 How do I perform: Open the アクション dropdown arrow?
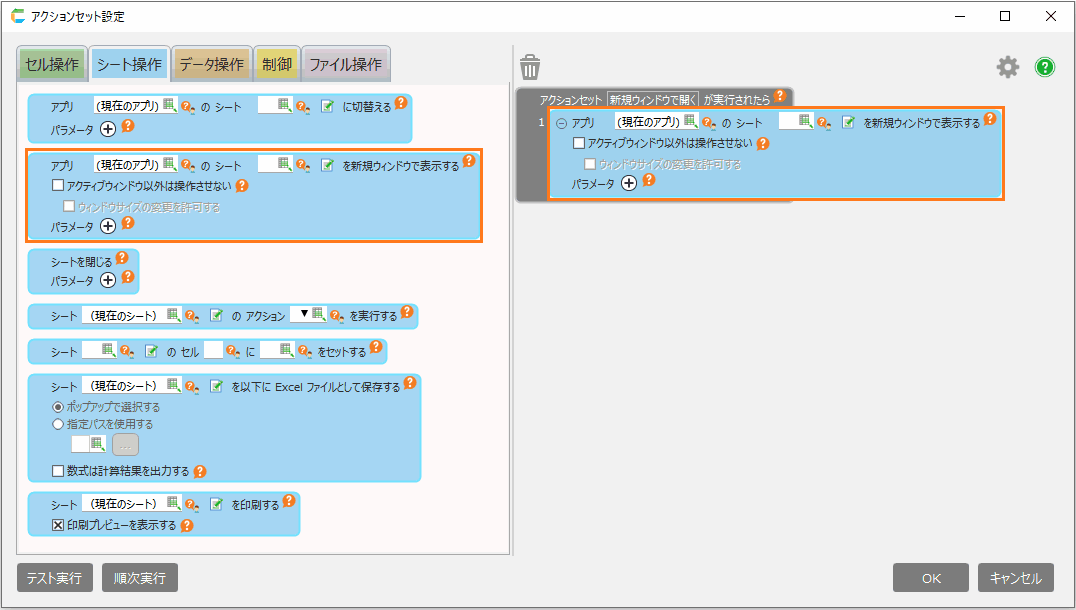tap(304, 314)
